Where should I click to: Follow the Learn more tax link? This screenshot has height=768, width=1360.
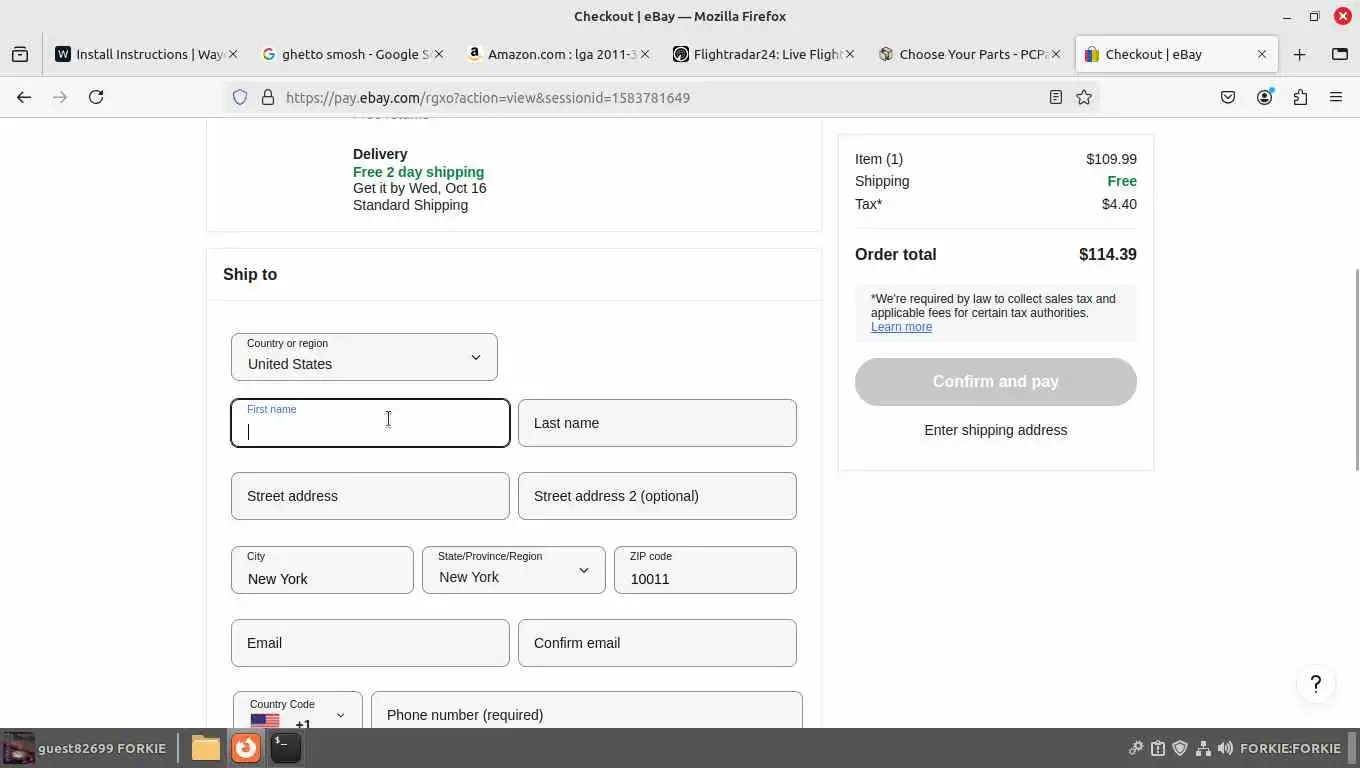[x=901, y=327]
